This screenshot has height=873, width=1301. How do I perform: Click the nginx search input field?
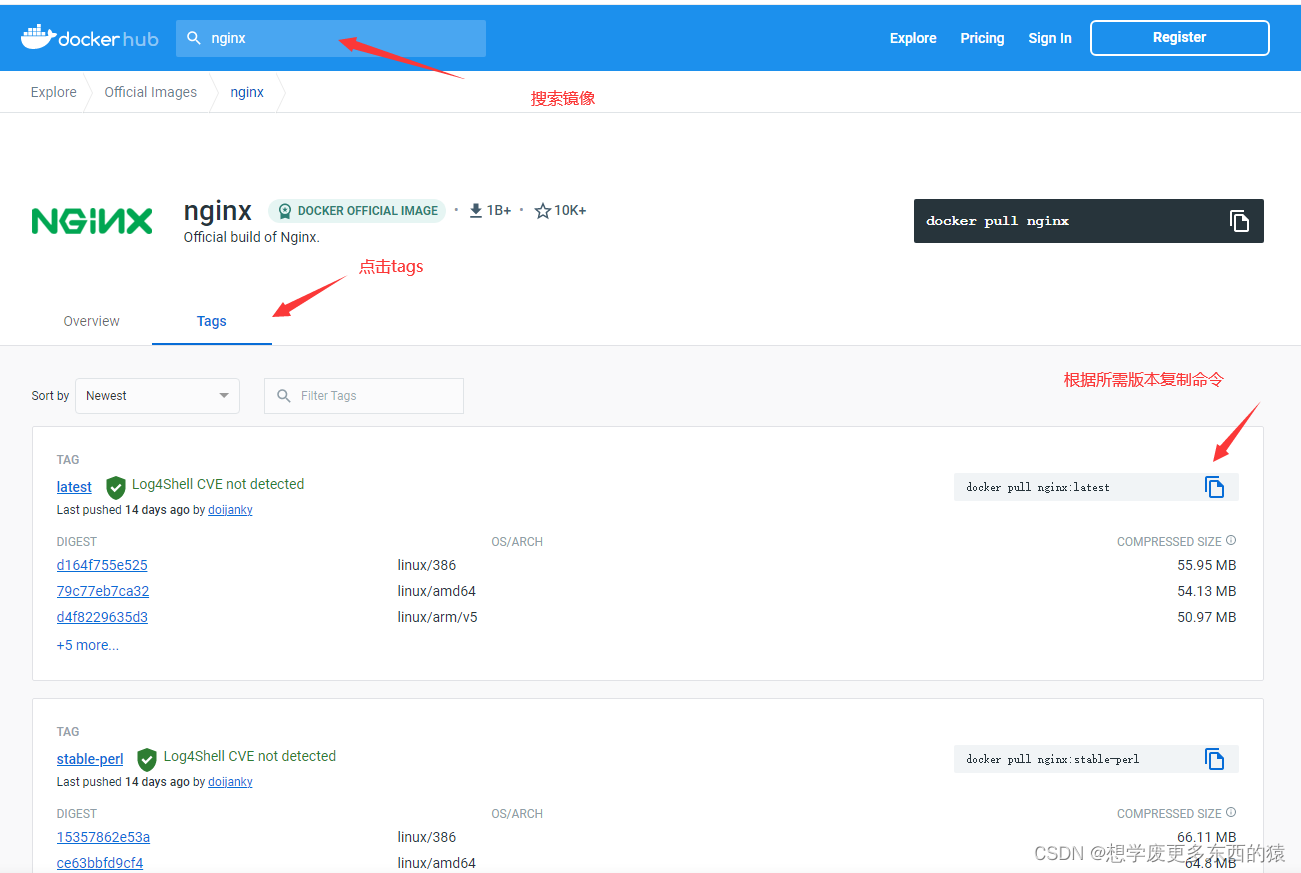coord(331,38)
